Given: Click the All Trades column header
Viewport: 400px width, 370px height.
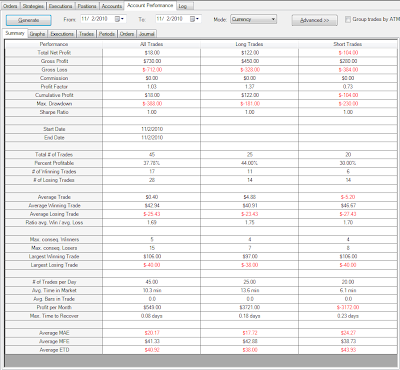Looking at the screenshot, I should pos(152,44).
